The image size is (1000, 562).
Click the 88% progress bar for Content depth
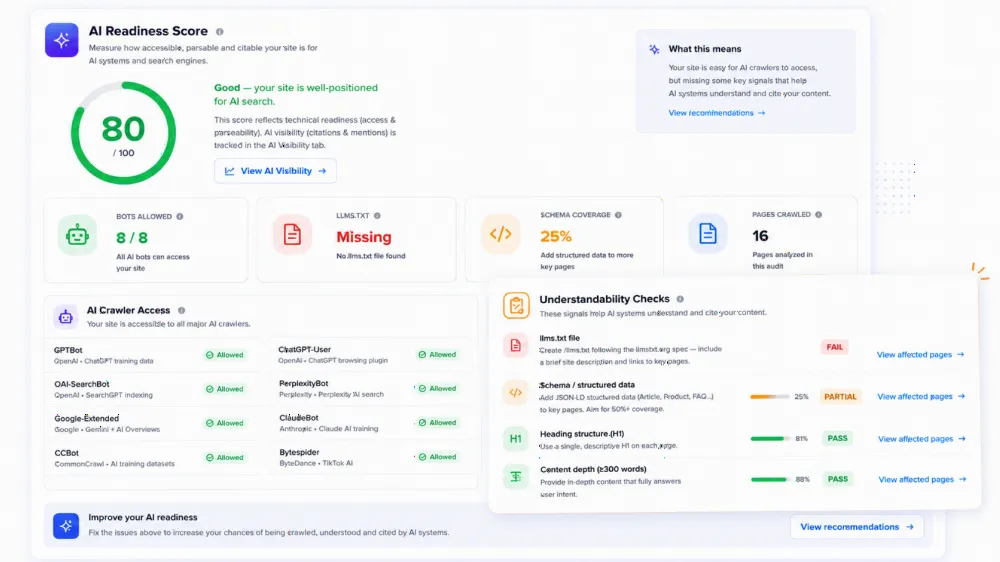click(770, 479)
